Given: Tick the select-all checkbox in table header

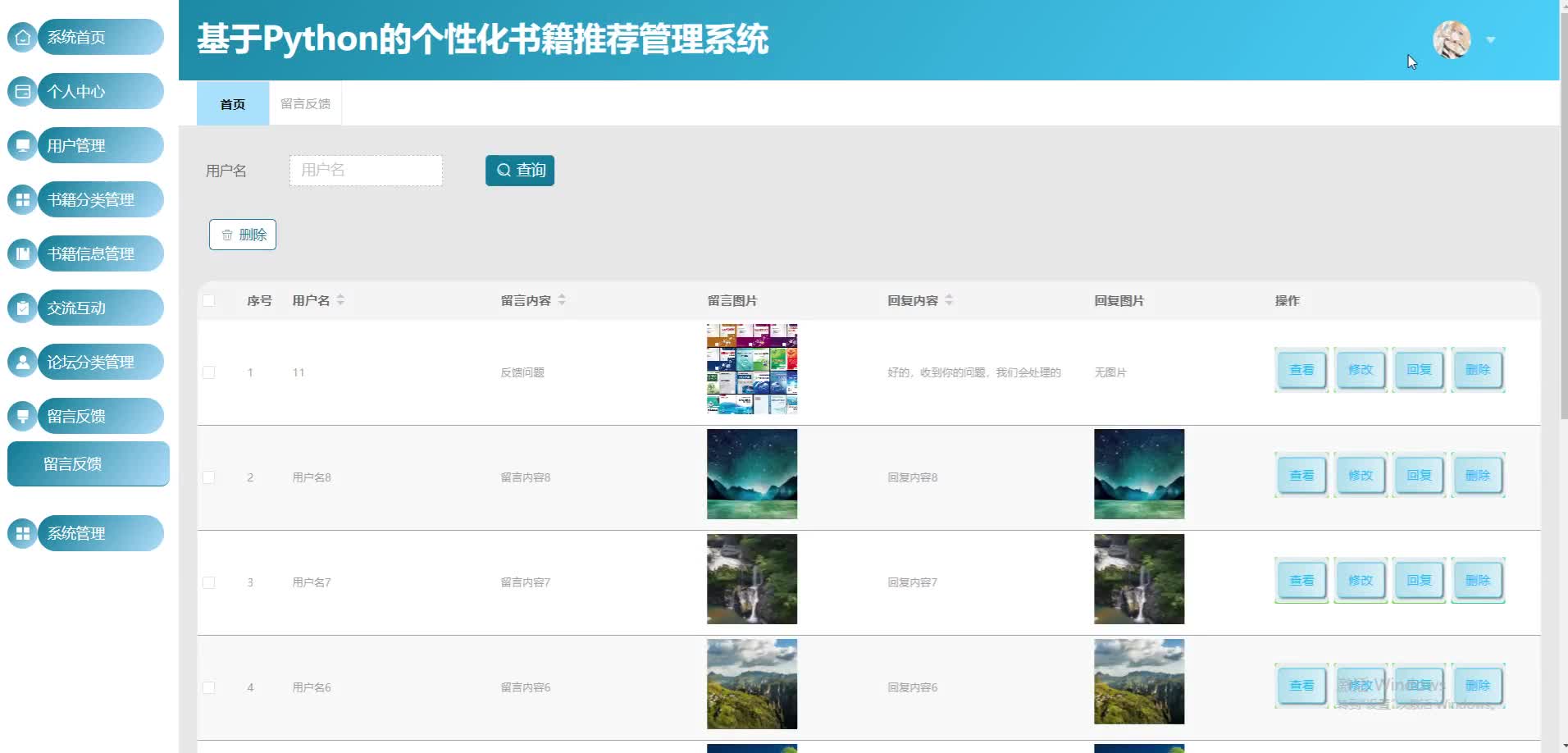Looking at the screenshot, I should [x=209, y=300].
